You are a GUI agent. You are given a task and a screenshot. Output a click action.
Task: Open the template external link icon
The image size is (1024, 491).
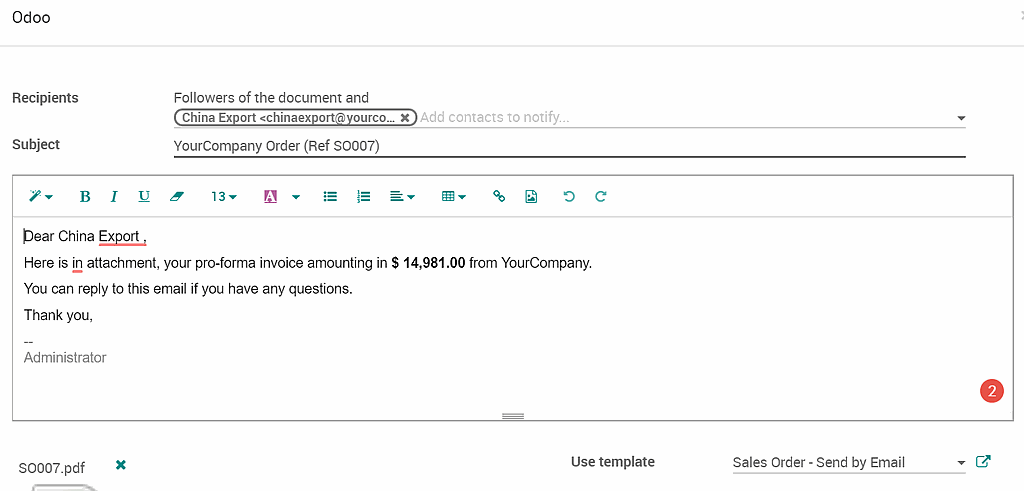983,462
